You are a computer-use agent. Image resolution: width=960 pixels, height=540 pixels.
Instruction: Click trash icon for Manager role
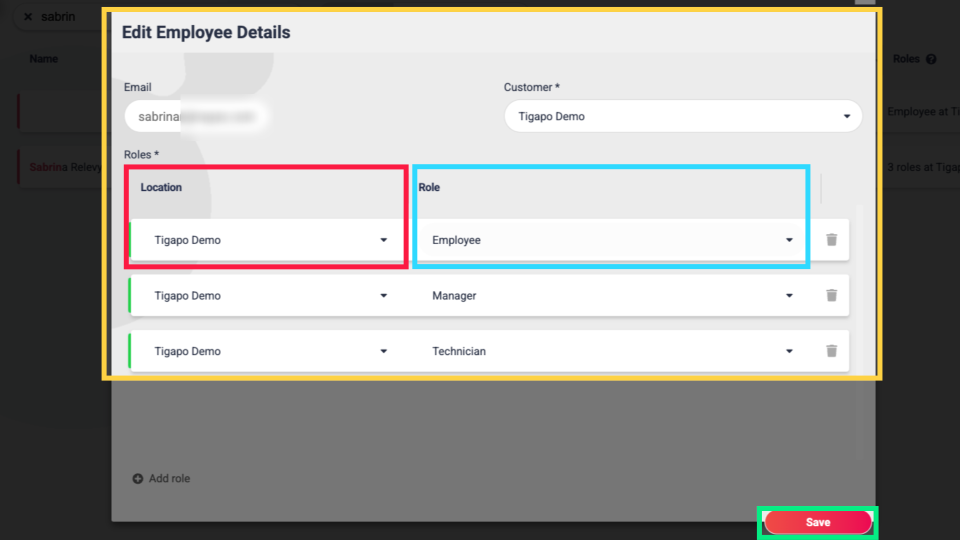click(831, 296)
